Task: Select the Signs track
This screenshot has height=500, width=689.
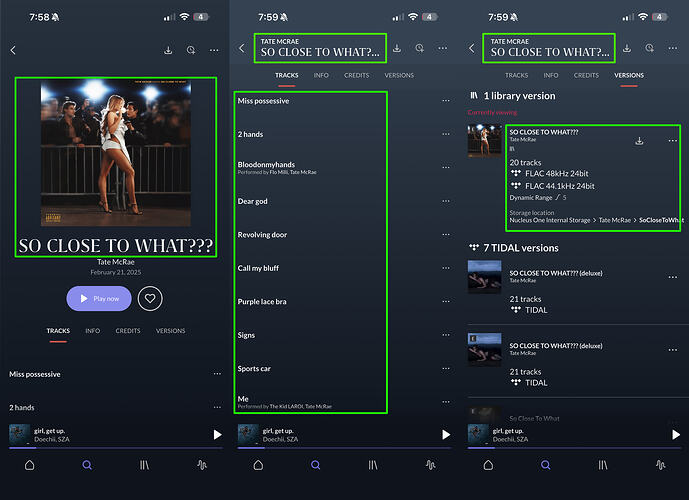Action: [246, 335]
